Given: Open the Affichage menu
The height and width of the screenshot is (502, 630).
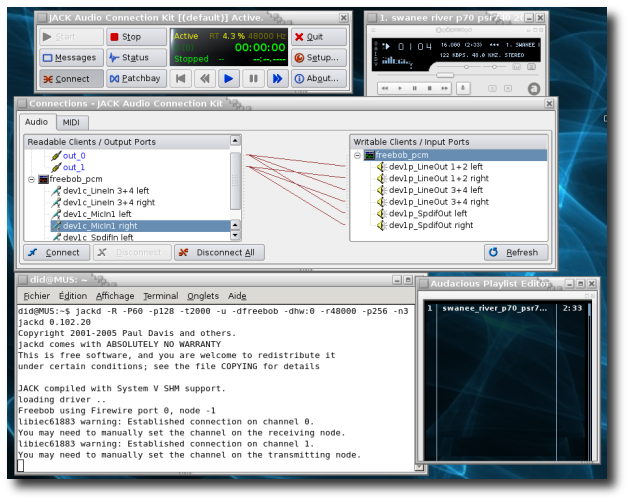Looking at the screenshot, I should [x=115, y=296].
